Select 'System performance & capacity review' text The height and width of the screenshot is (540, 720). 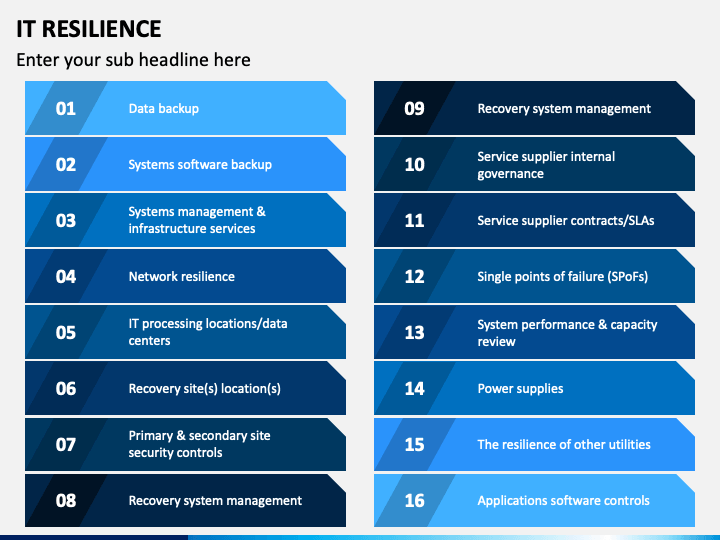point(567,333)
